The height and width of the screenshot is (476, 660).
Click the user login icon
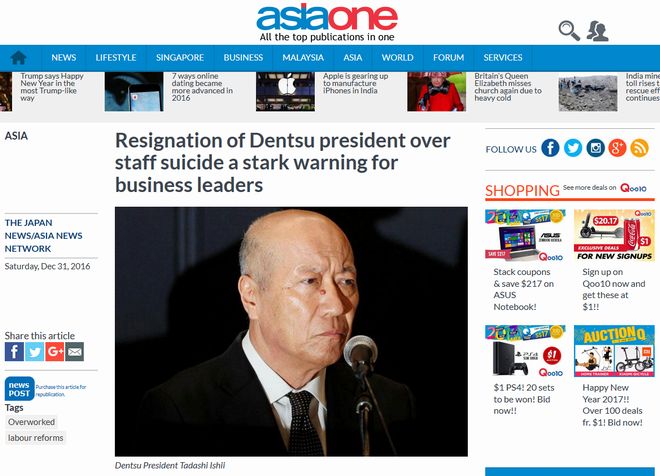tap(598, 31)
